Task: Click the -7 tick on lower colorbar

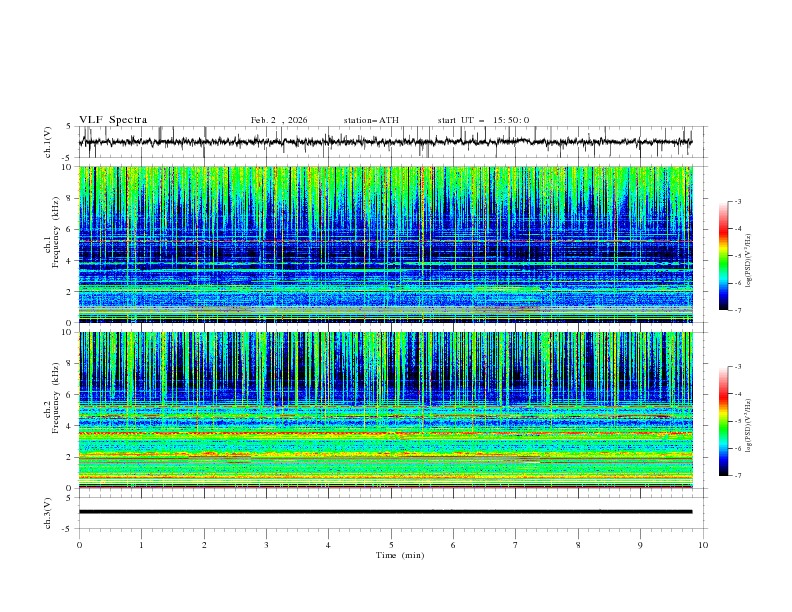Action: [x=736, y=475]
